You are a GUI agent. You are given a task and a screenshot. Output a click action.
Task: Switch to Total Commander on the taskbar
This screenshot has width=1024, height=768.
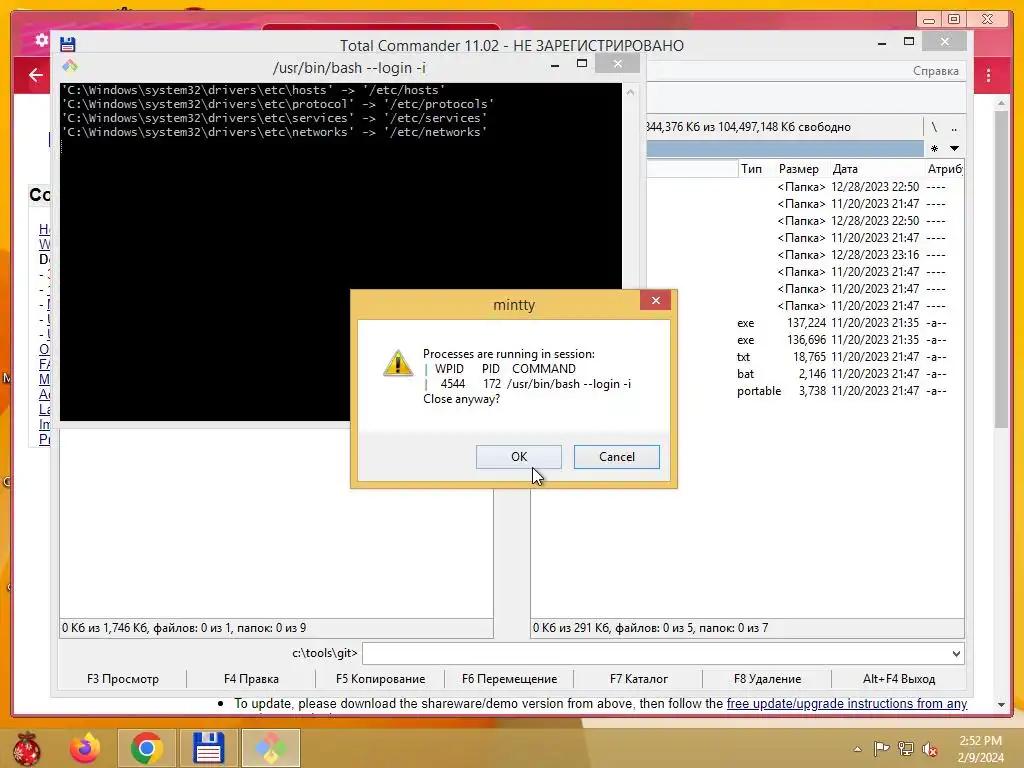click(208, 748)
